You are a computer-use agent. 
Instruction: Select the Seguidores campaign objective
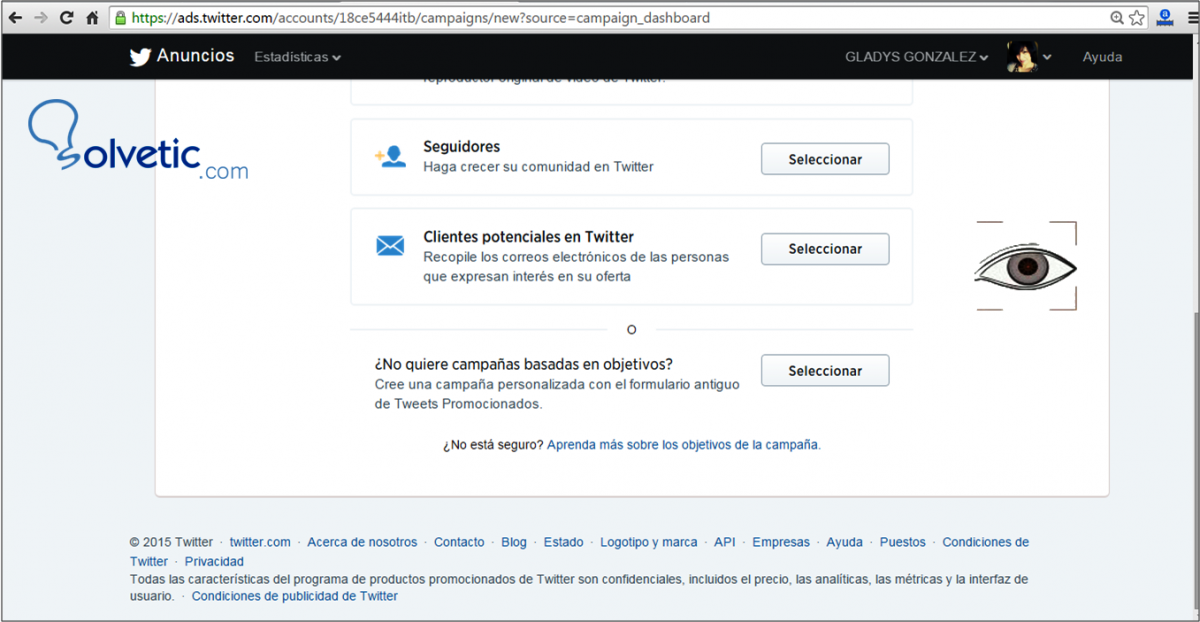click(825, 159)
